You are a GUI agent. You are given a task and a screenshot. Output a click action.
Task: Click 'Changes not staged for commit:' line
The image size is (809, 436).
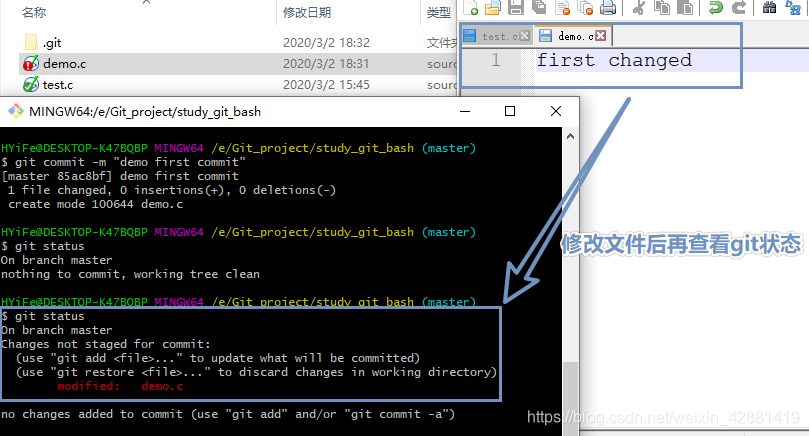pos(106,344)
